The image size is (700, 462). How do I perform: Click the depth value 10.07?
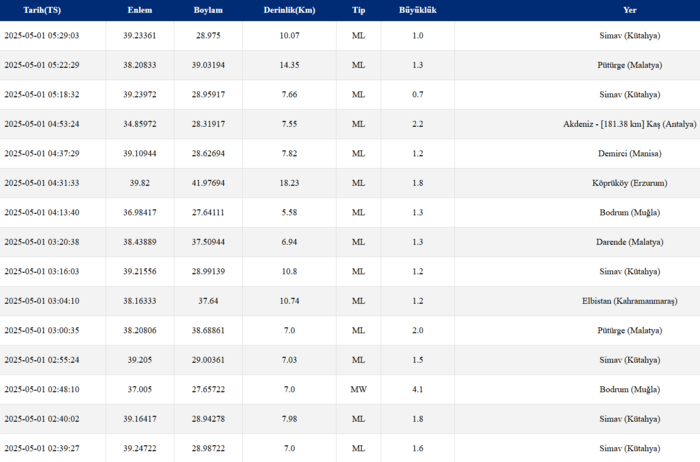coord(289,36)
